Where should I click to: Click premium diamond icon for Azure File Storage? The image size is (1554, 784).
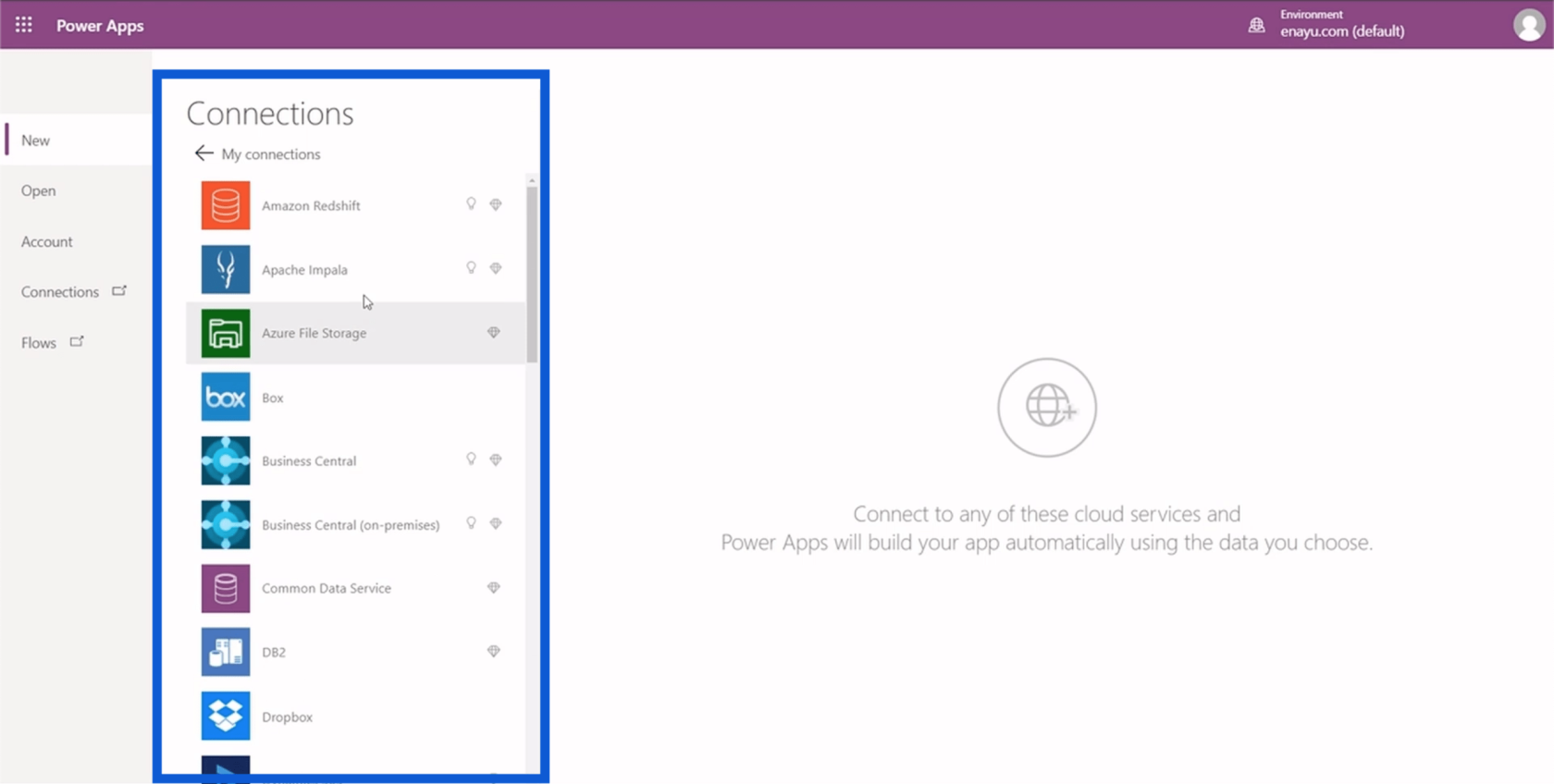pos(494,332)
